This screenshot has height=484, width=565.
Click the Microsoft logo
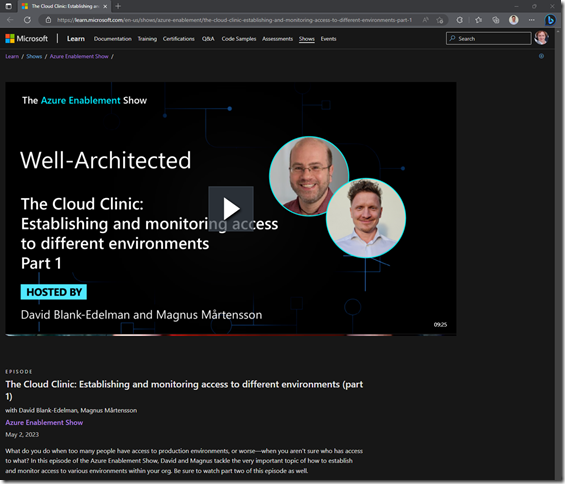pos(26,39)
